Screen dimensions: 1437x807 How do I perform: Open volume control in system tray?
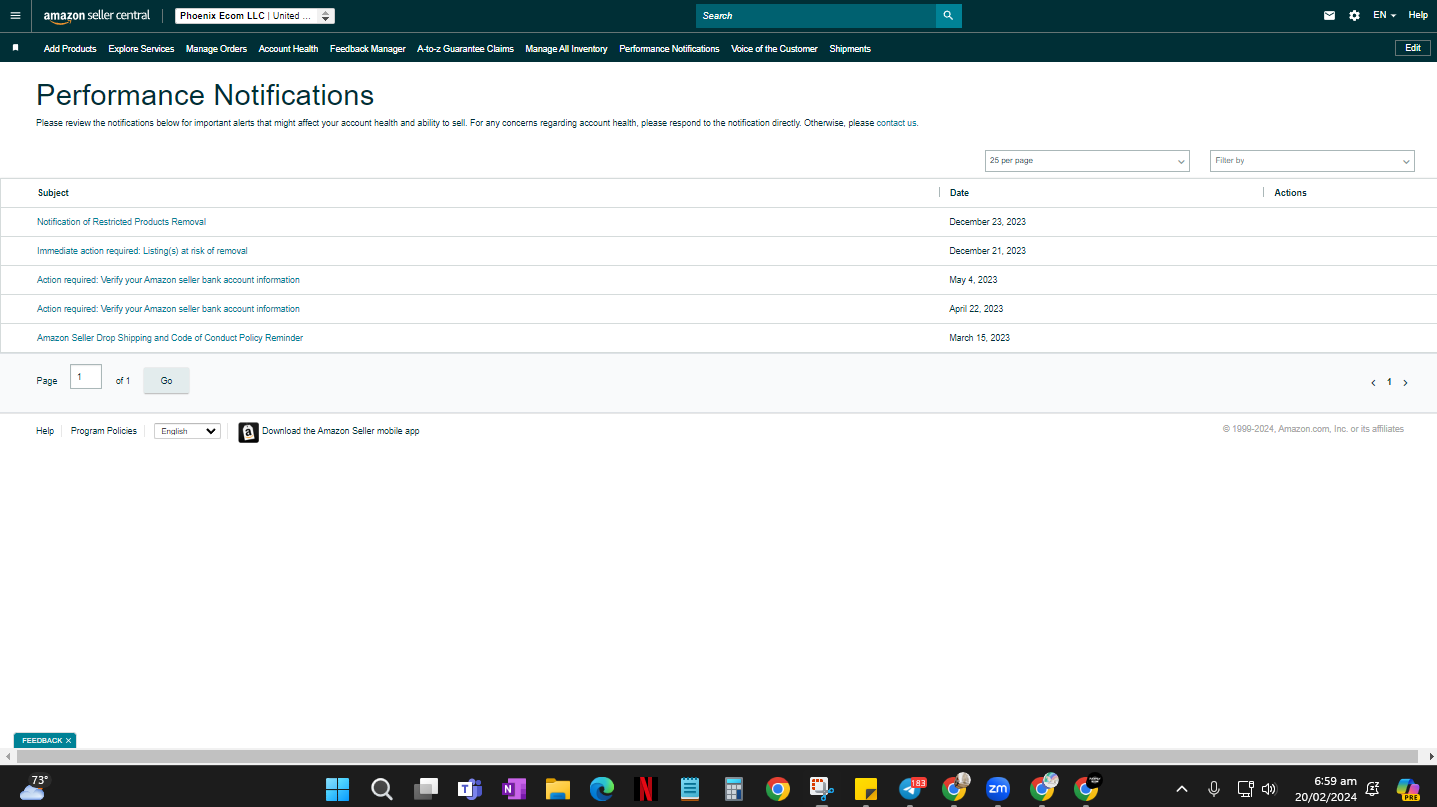coord(1269,789)
